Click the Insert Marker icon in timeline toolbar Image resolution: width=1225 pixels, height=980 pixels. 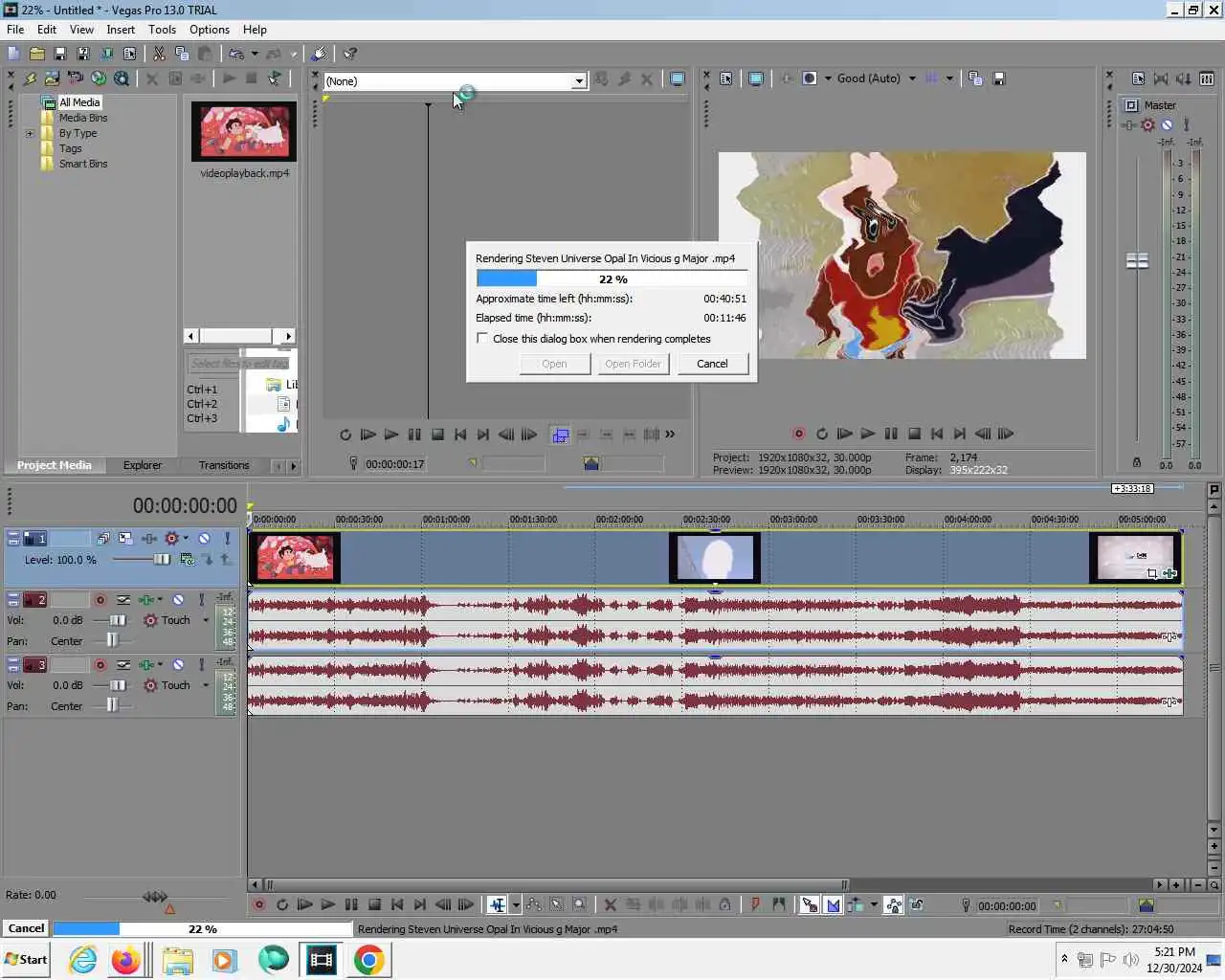pyautogui.click(x=755, y=904)
